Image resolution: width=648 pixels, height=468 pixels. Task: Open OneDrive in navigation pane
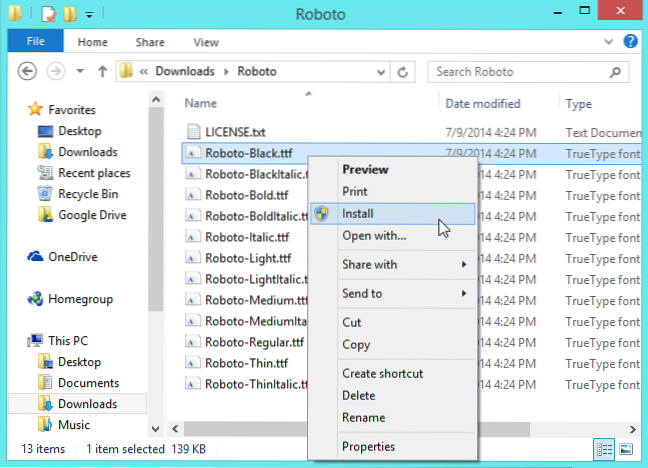(x=74, y=256)
